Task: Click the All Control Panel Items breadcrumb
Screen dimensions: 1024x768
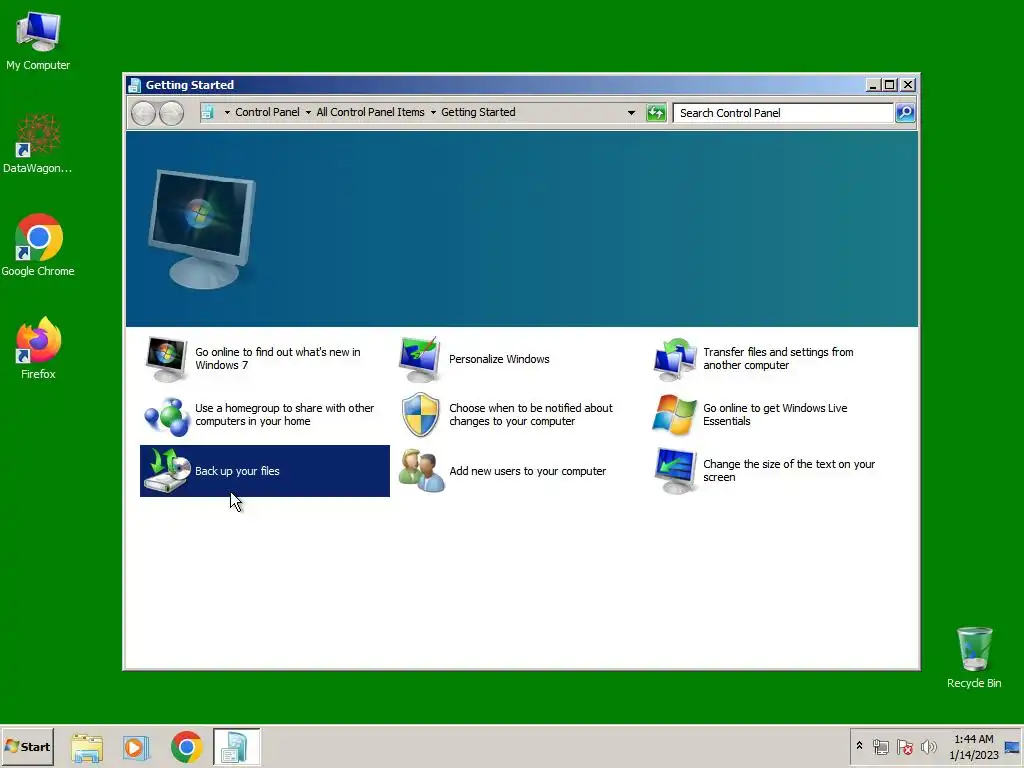Action: [370, 112]
